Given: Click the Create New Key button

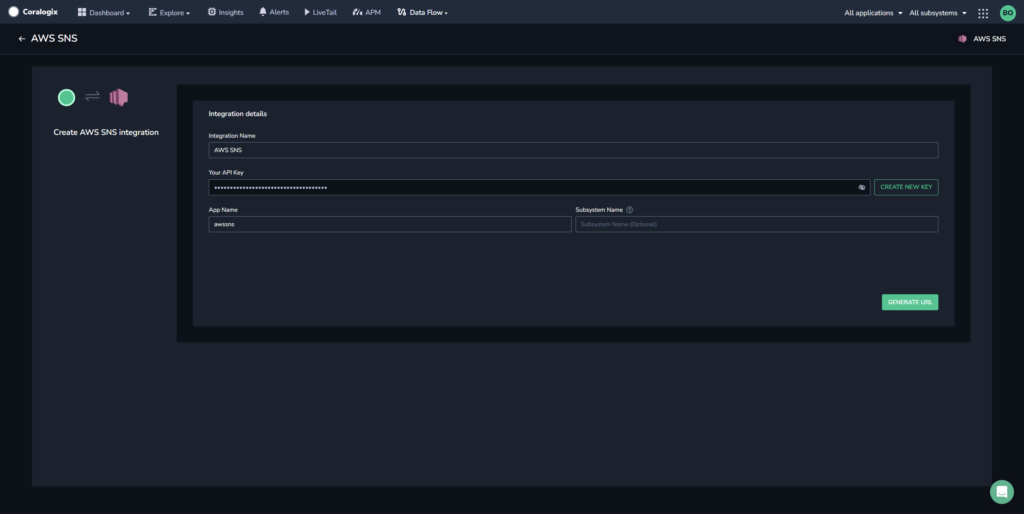Looking at the screenshot, I should click(x=906, y=187).
